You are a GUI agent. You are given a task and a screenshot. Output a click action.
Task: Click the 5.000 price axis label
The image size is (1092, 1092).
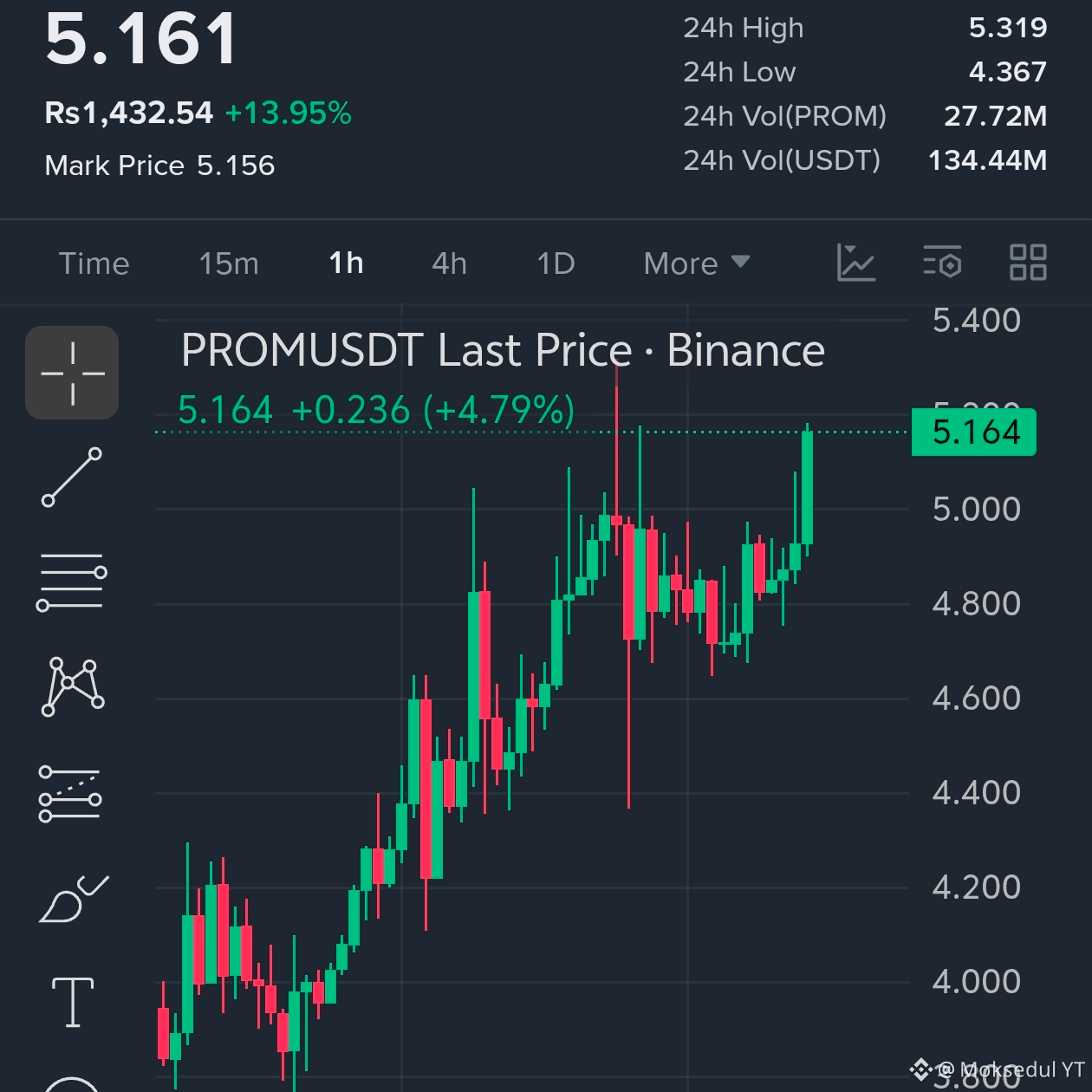(x=977, y=509)
